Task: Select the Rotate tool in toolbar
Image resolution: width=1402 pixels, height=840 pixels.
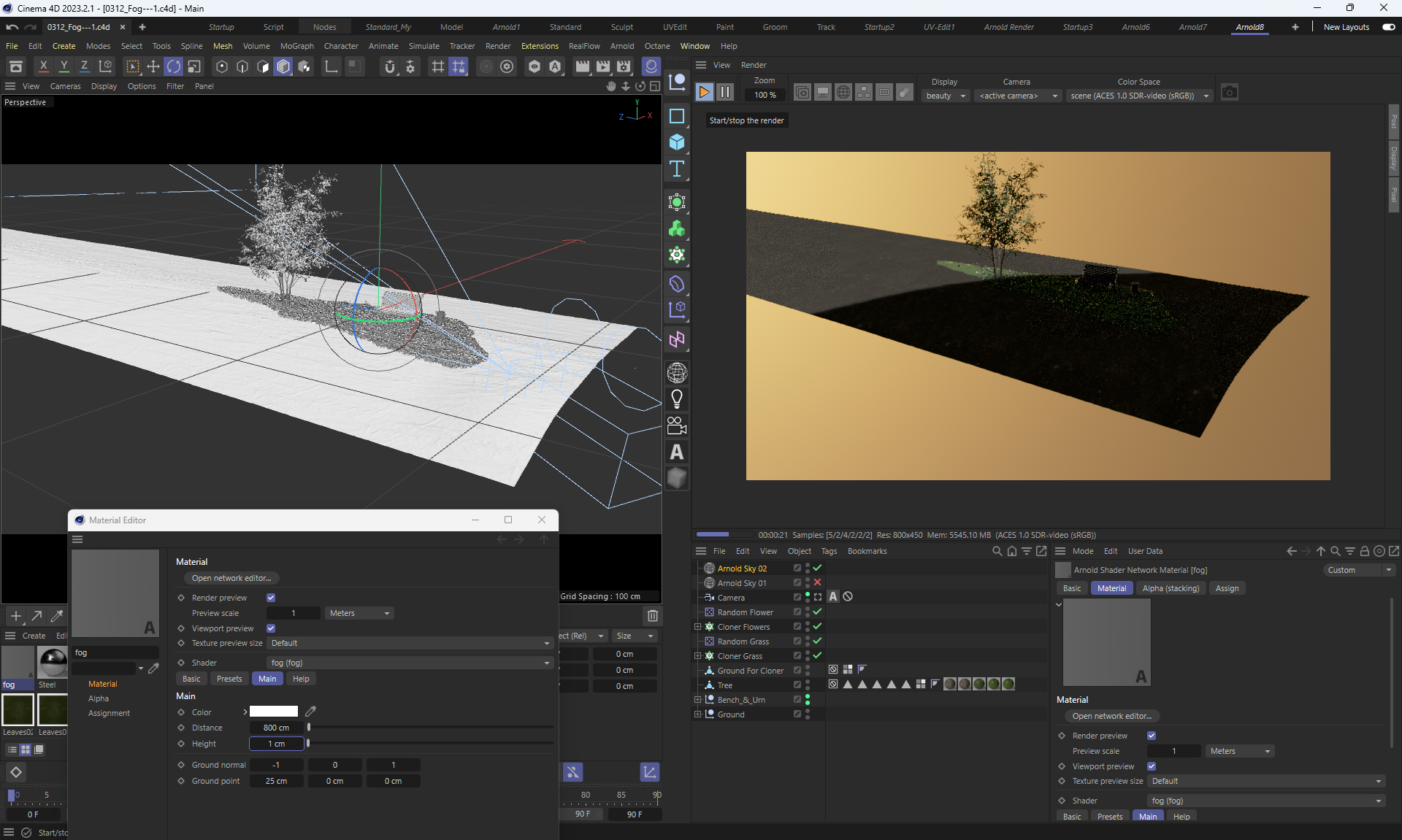Action: 174,67
